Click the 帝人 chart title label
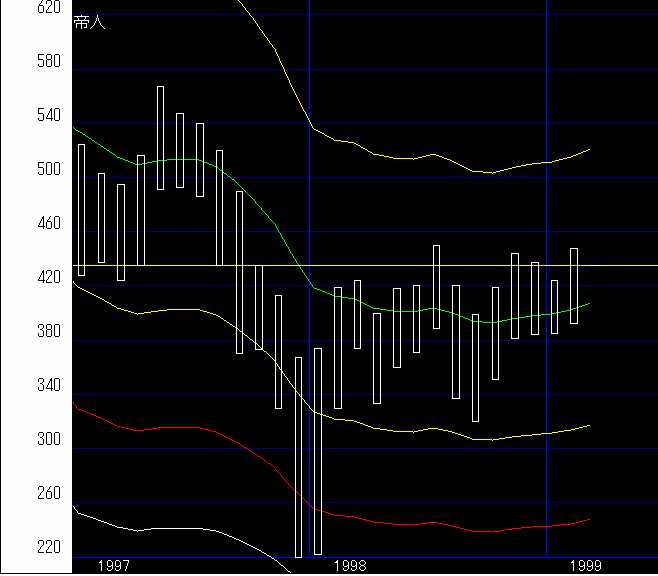The width and height of the screenshot is (658, 576). (89, 23)
